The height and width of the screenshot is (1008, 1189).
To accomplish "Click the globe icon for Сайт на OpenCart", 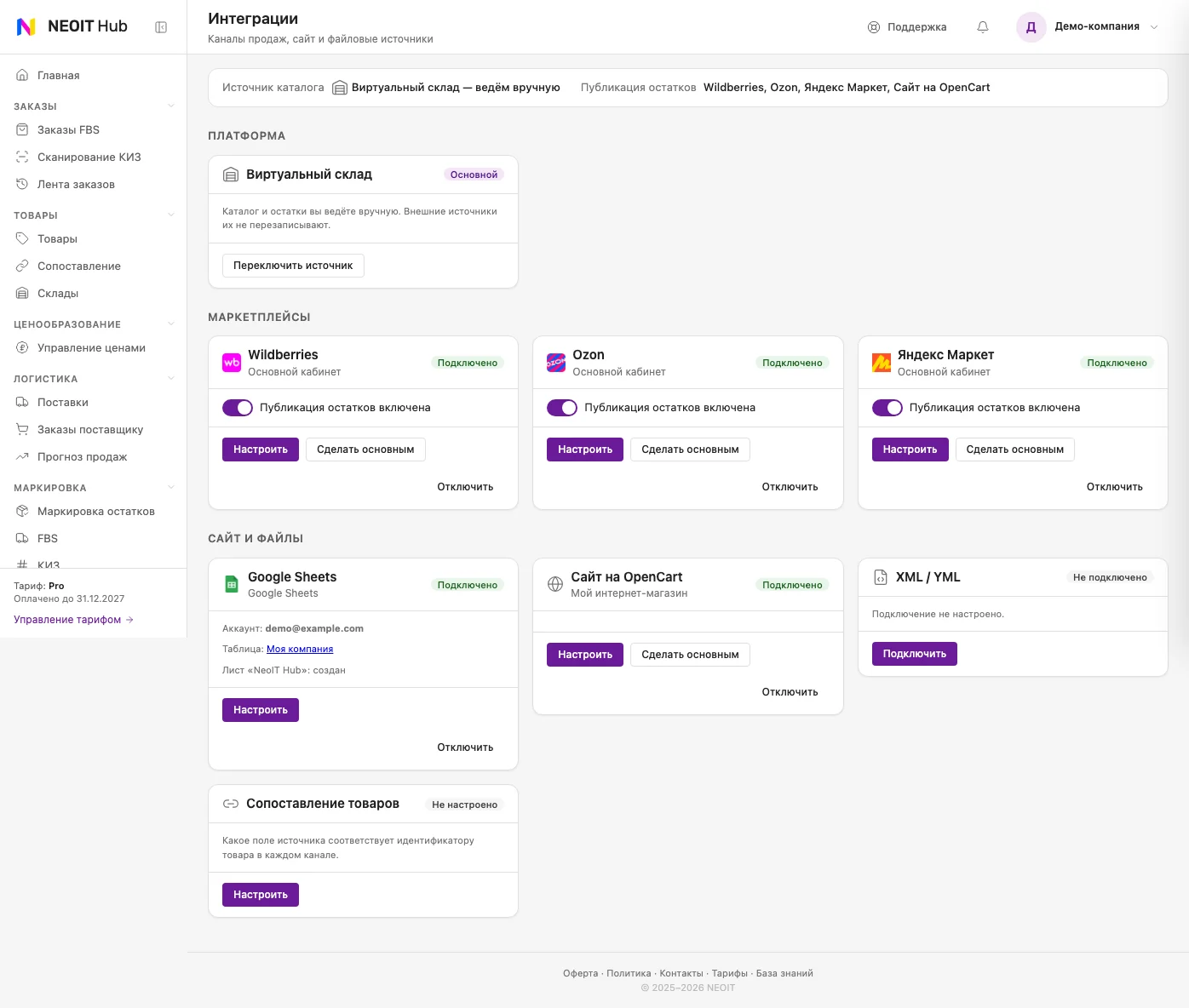I will click(x=555, y=584).
